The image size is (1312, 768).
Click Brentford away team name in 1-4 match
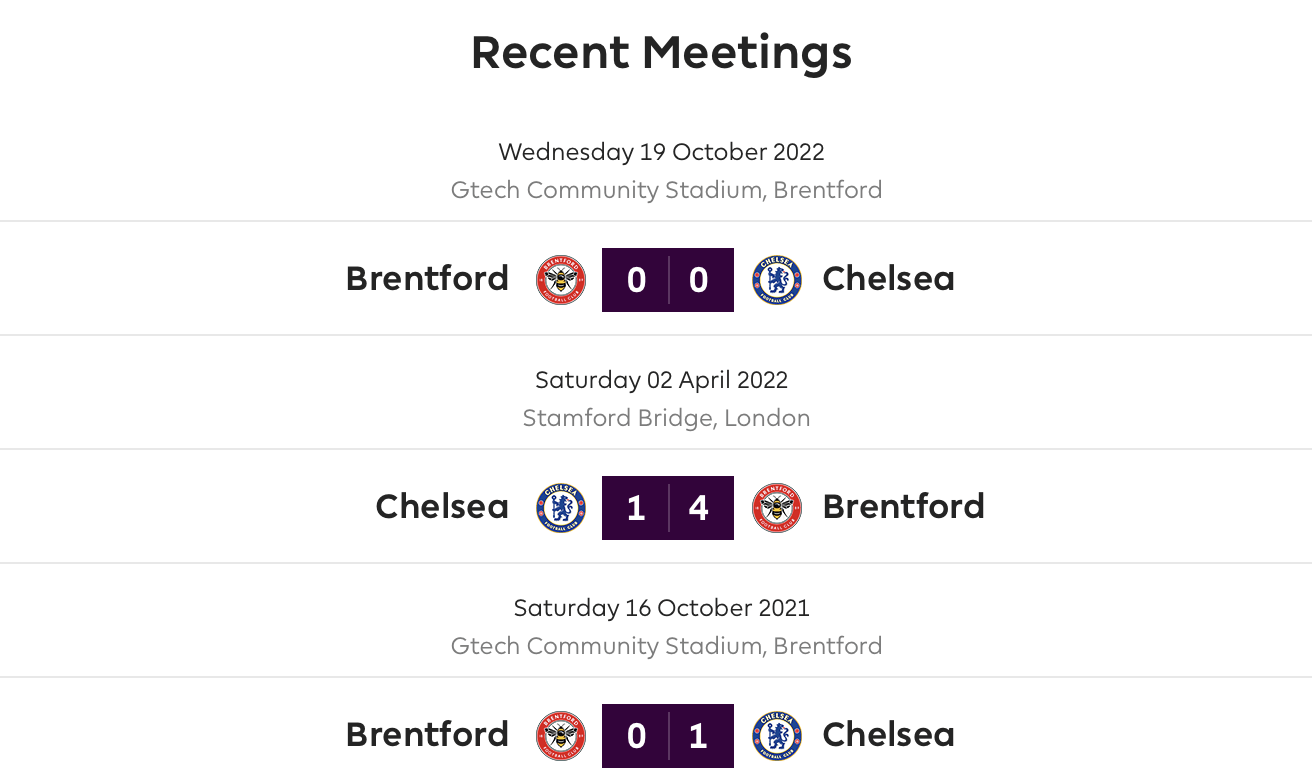point(903,507)
